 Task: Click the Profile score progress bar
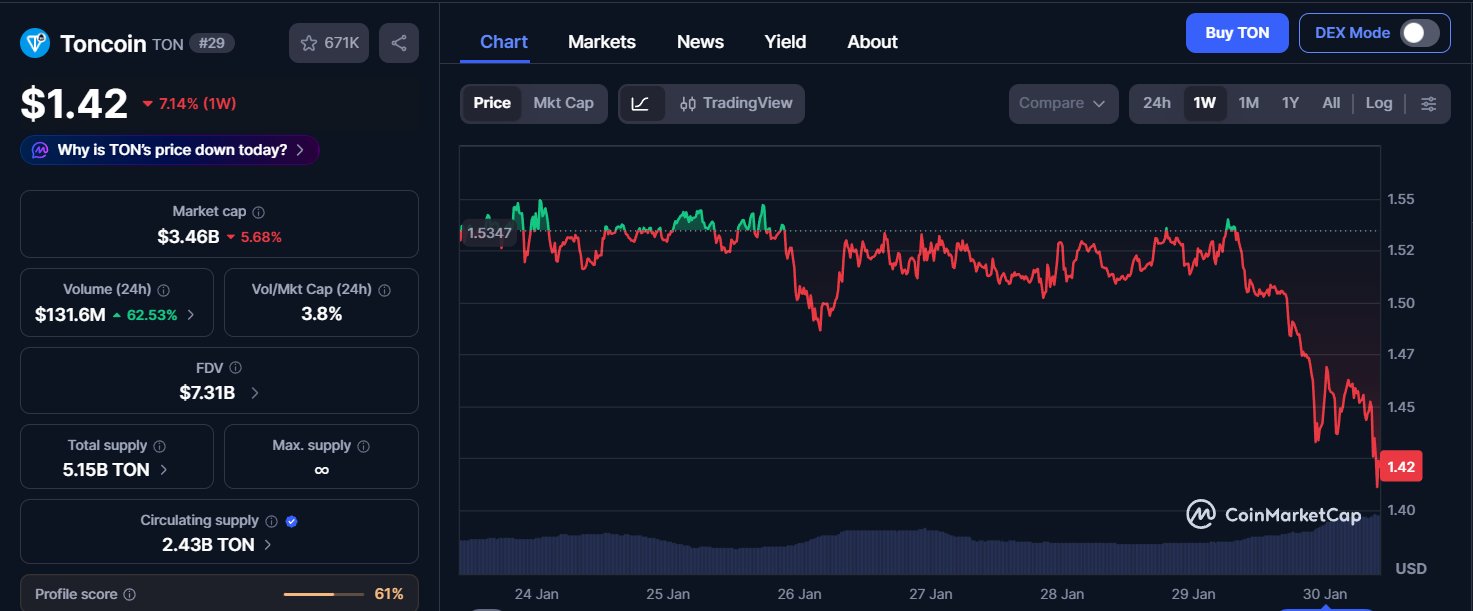[x=323, y=594]
